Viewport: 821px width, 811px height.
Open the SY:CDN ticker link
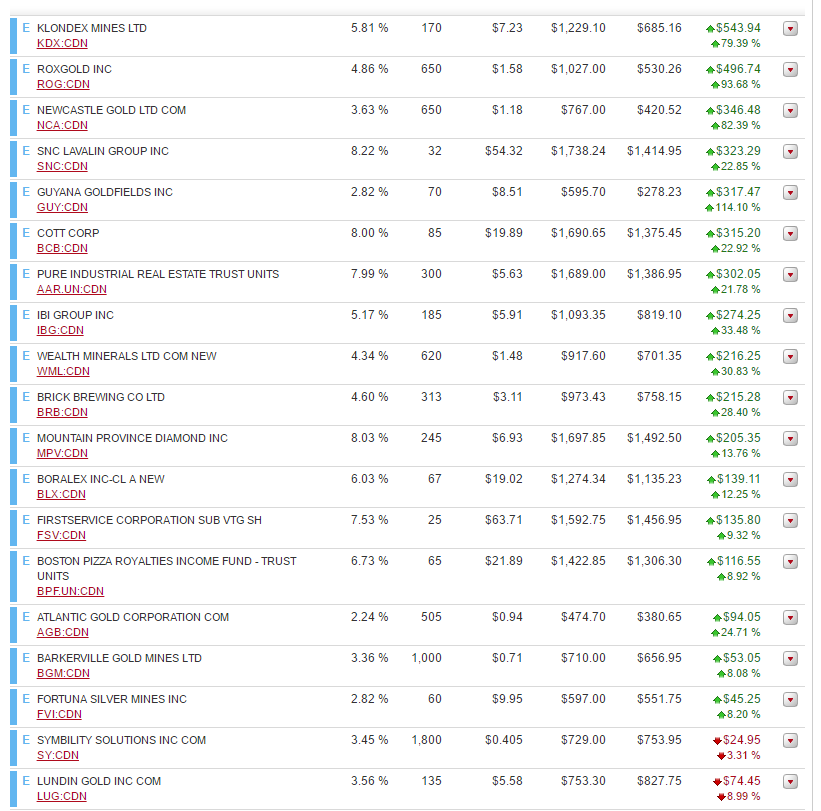pos(58,756)
